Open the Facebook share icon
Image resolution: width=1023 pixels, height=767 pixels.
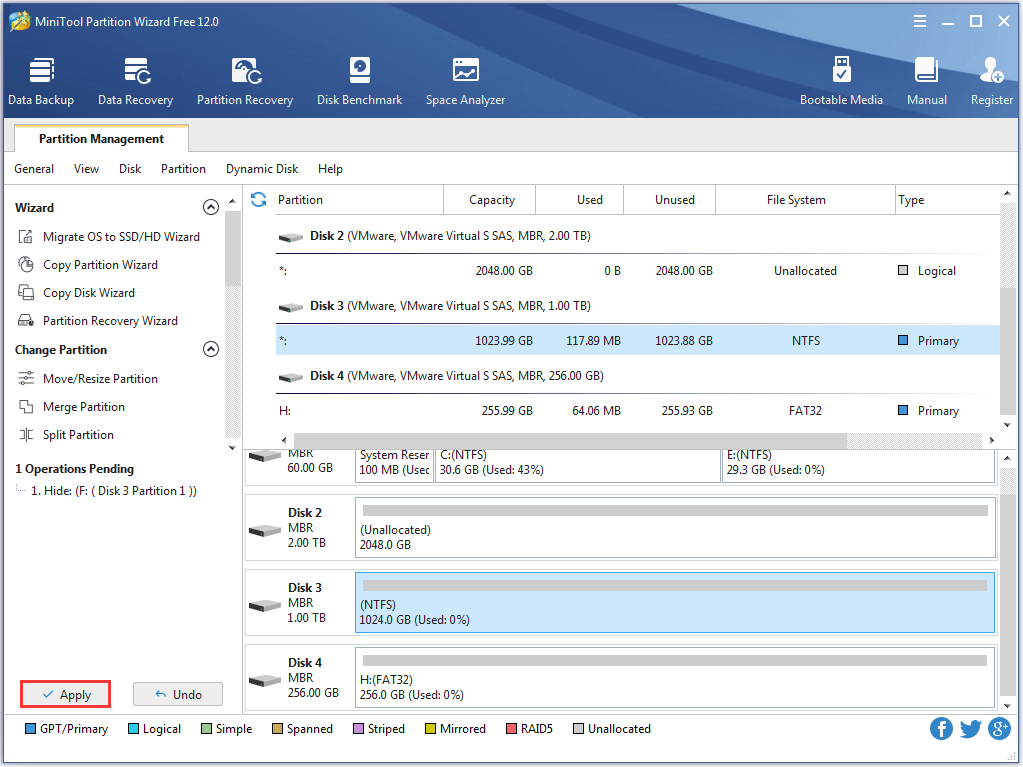pos(941,729)
